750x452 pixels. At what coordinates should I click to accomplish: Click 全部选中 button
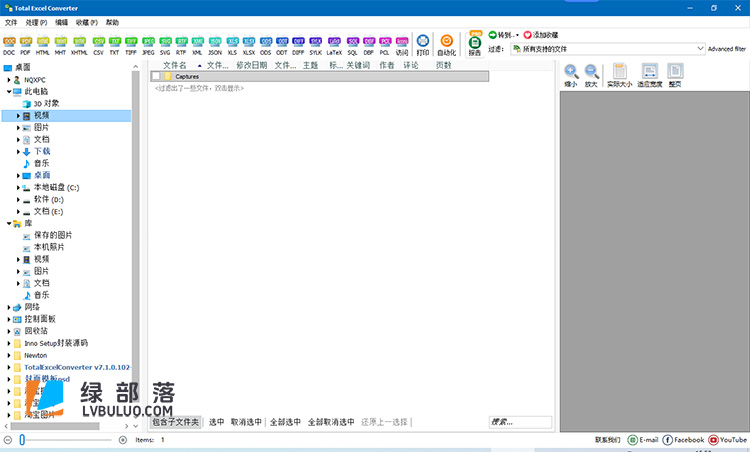point(285,422)
